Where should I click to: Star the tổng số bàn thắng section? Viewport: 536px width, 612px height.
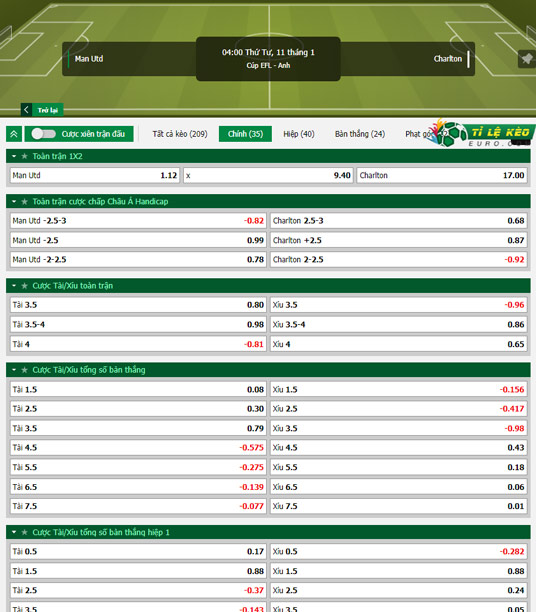(x=25, y=370)
